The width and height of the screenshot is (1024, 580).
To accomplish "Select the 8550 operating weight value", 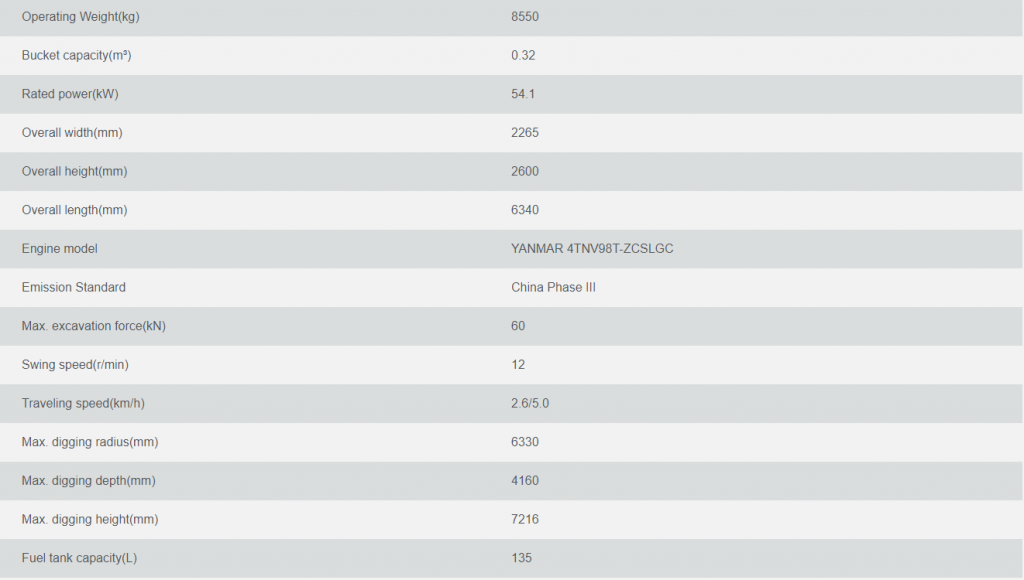I will [x=525, y=17].
